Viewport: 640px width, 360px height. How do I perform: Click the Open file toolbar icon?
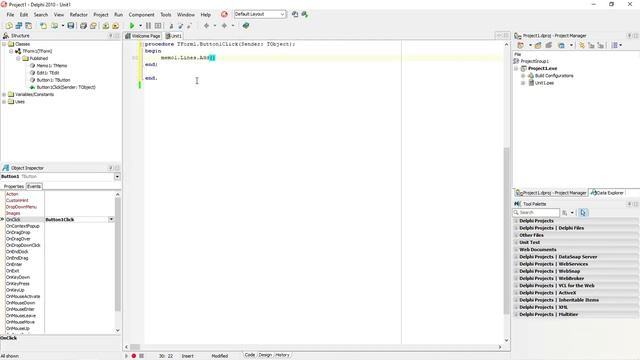point(55,26)
